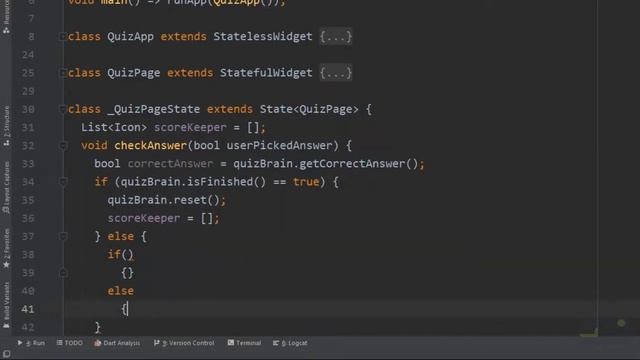Open the Logcat tool window
The height and width of the screenshot is (360, 640).
[290, 343]
